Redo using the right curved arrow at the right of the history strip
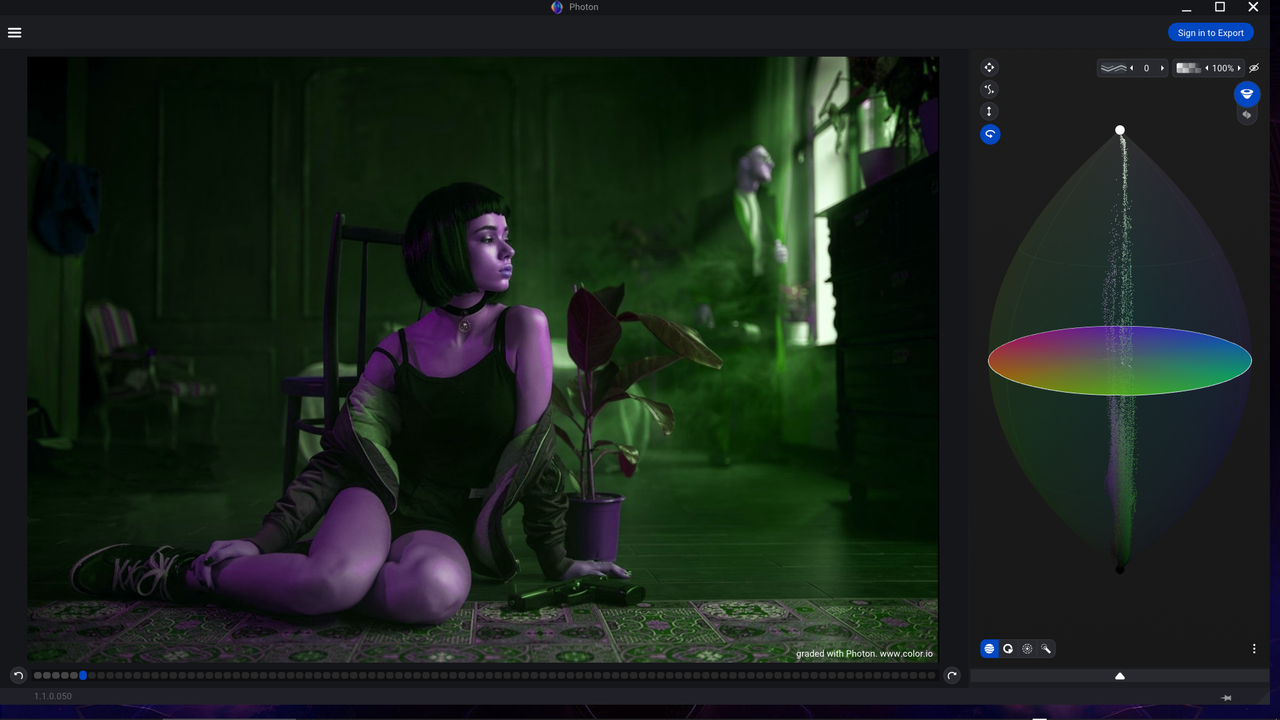The image size is (1280, 720). [x=952, y=676]
